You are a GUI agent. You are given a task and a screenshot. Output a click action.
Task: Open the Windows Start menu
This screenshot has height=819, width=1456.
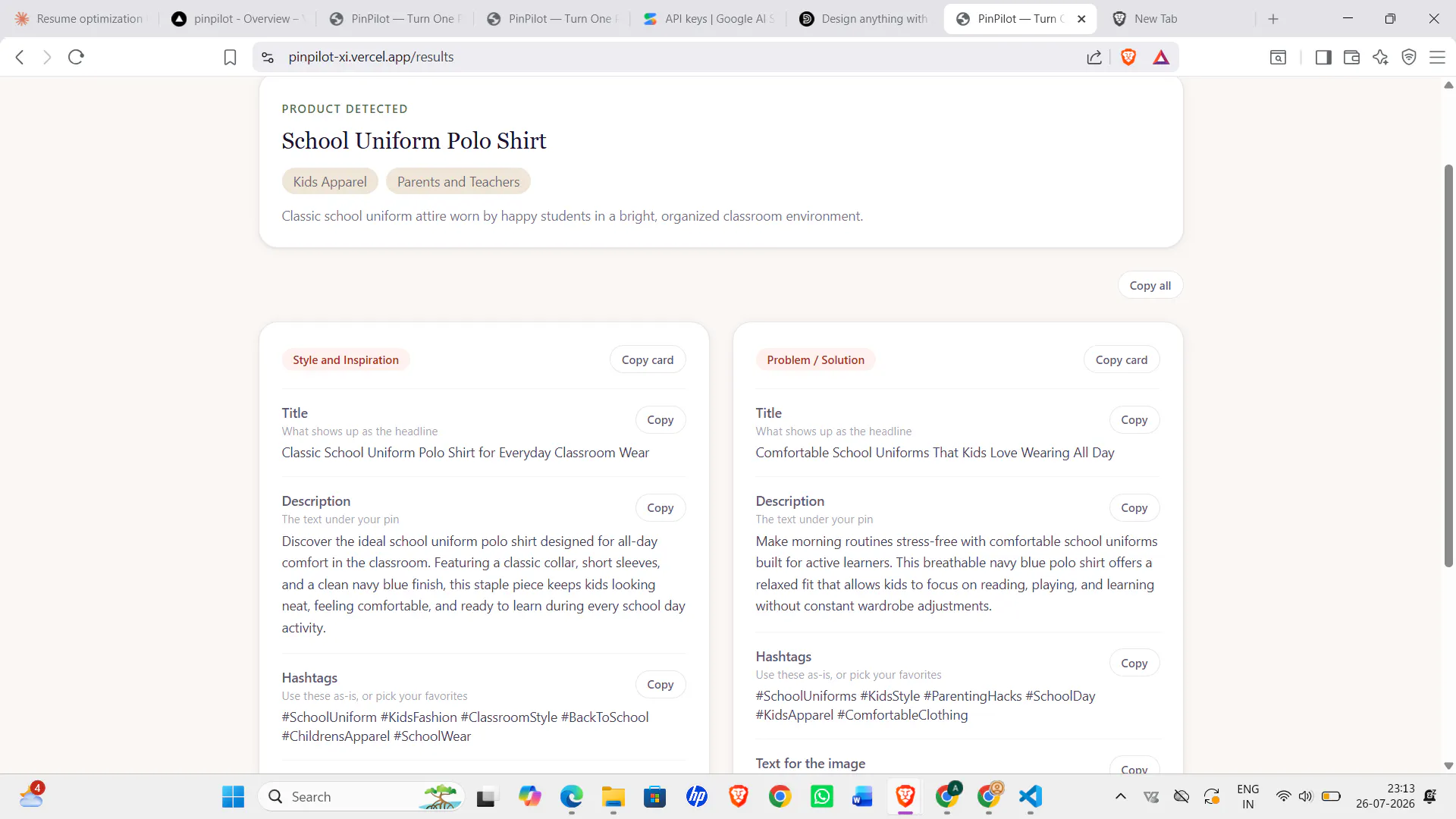click(x=233, y=796)
